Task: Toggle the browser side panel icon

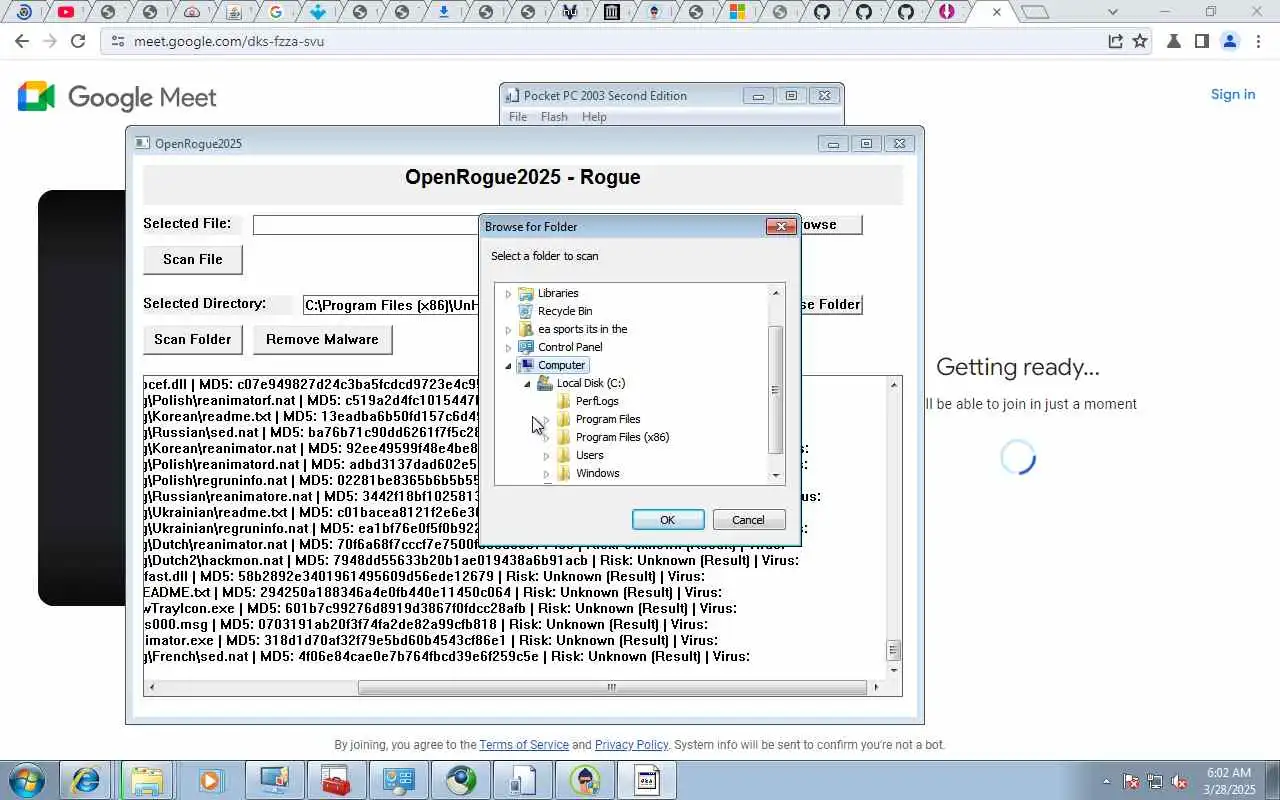Action: click(1202, 41)
